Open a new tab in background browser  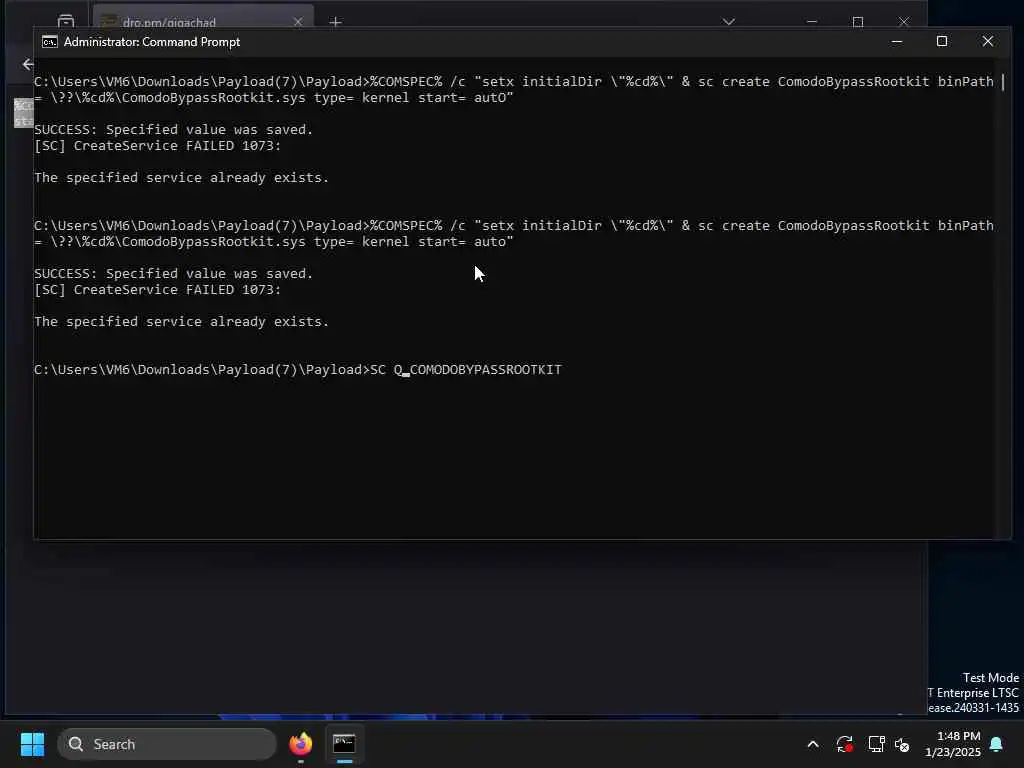[x=336, y=22]
